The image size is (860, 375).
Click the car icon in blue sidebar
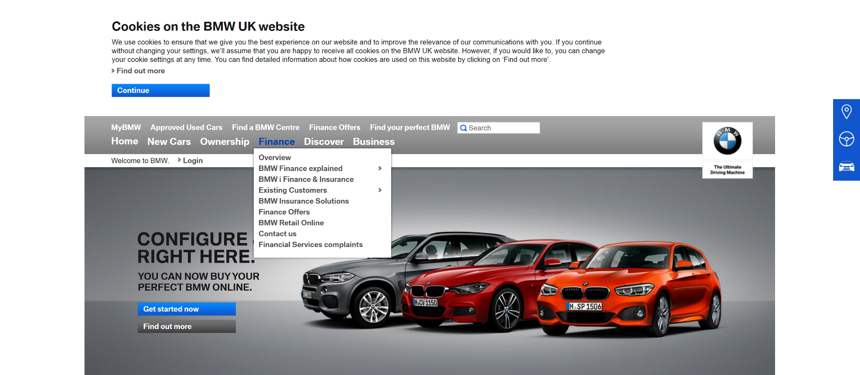pos(846,166)
